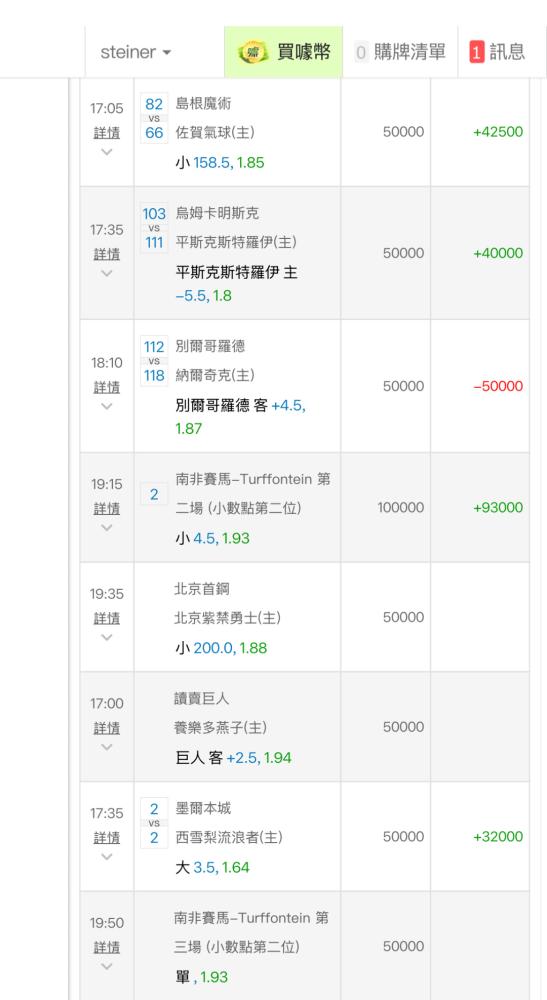Screen dimensions: 547x1000
Task: Open 詳情 for the 18:10 別爾哥羅德 game
Action: click(106, 387)
